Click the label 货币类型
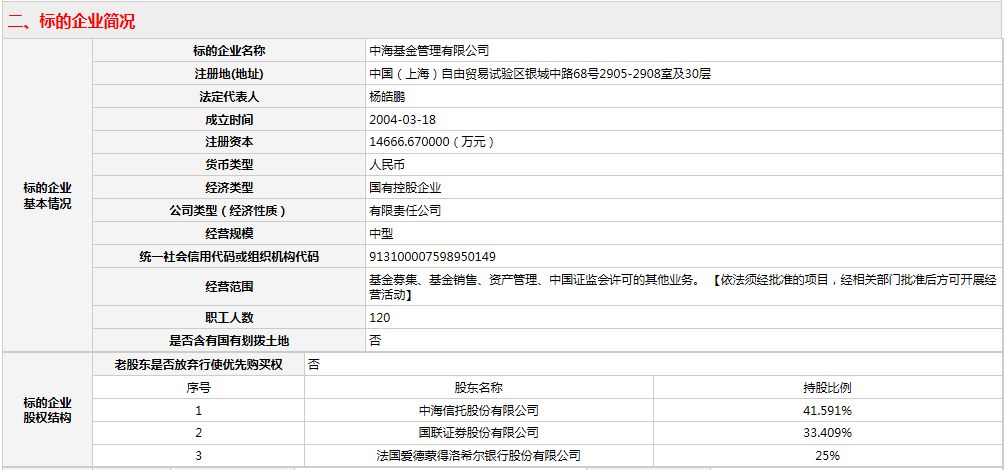This screenshot has width=1006, height=470. (229, 165)
